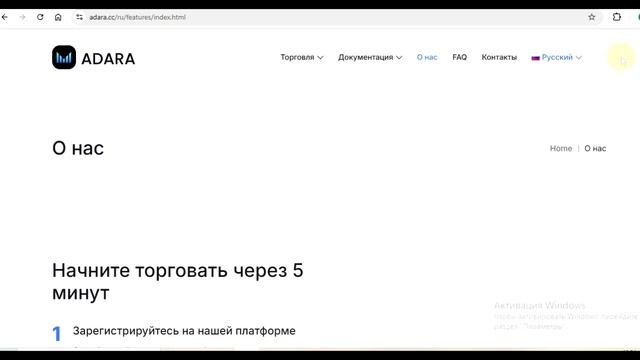Image resolution: width=640 pixels, height=360 pixels.
Task: Go back with the browser back arrow
Action: tap(4, 17)
